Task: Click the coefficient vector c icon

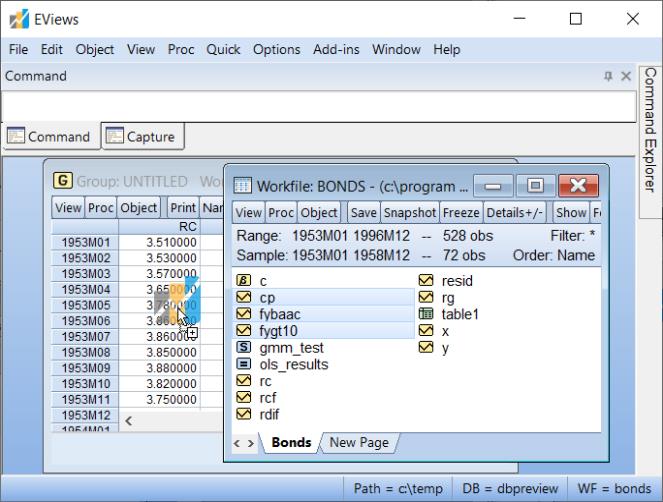Action: [x=243, y=281]
